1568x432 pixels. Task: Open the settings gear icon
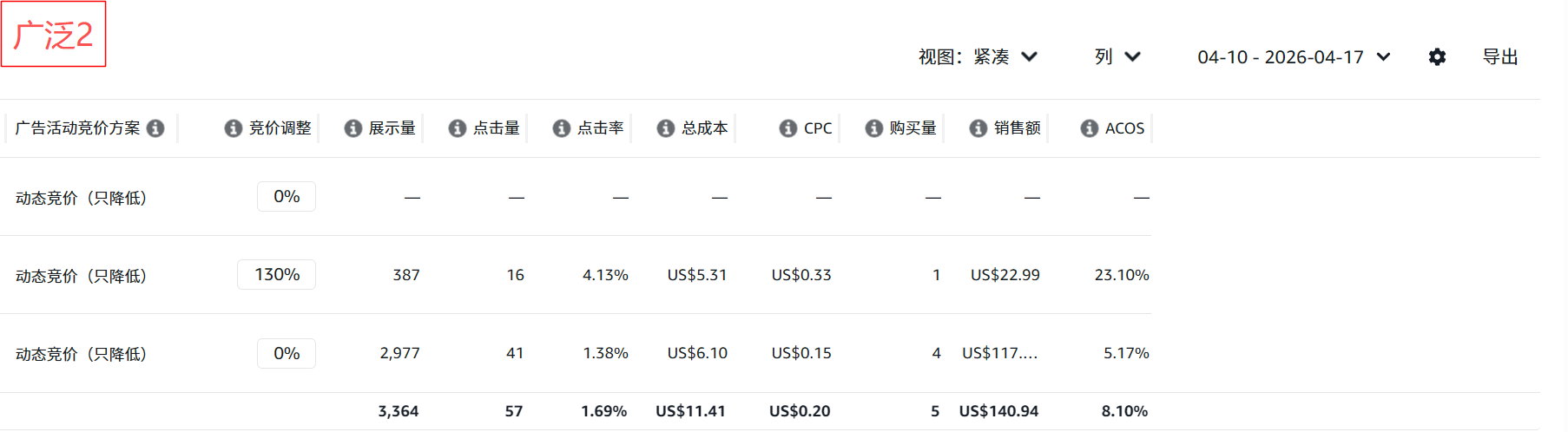pyautogui.click(x=1437, y=57)
